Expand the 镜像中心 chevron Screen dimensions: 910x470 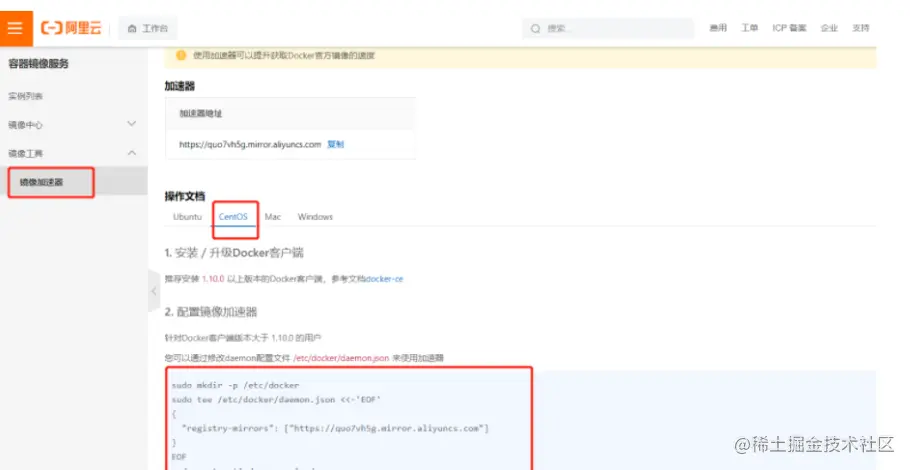tap(132, 124)
